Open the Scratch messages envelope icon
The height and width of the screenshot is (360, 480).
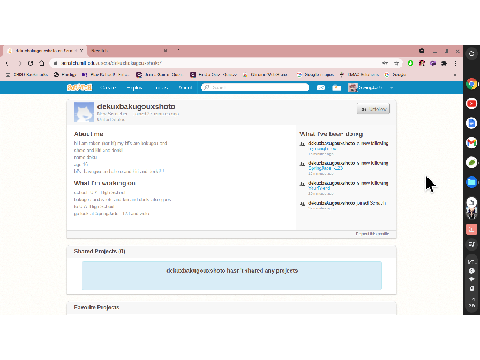pos(321,88)
